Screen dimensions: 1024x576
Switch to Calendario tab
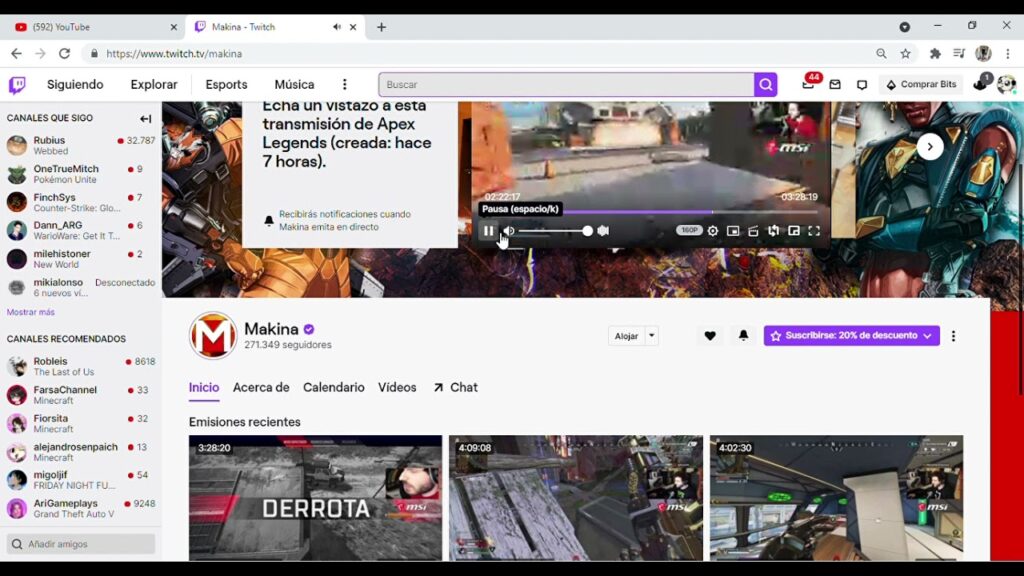[333, 387]
